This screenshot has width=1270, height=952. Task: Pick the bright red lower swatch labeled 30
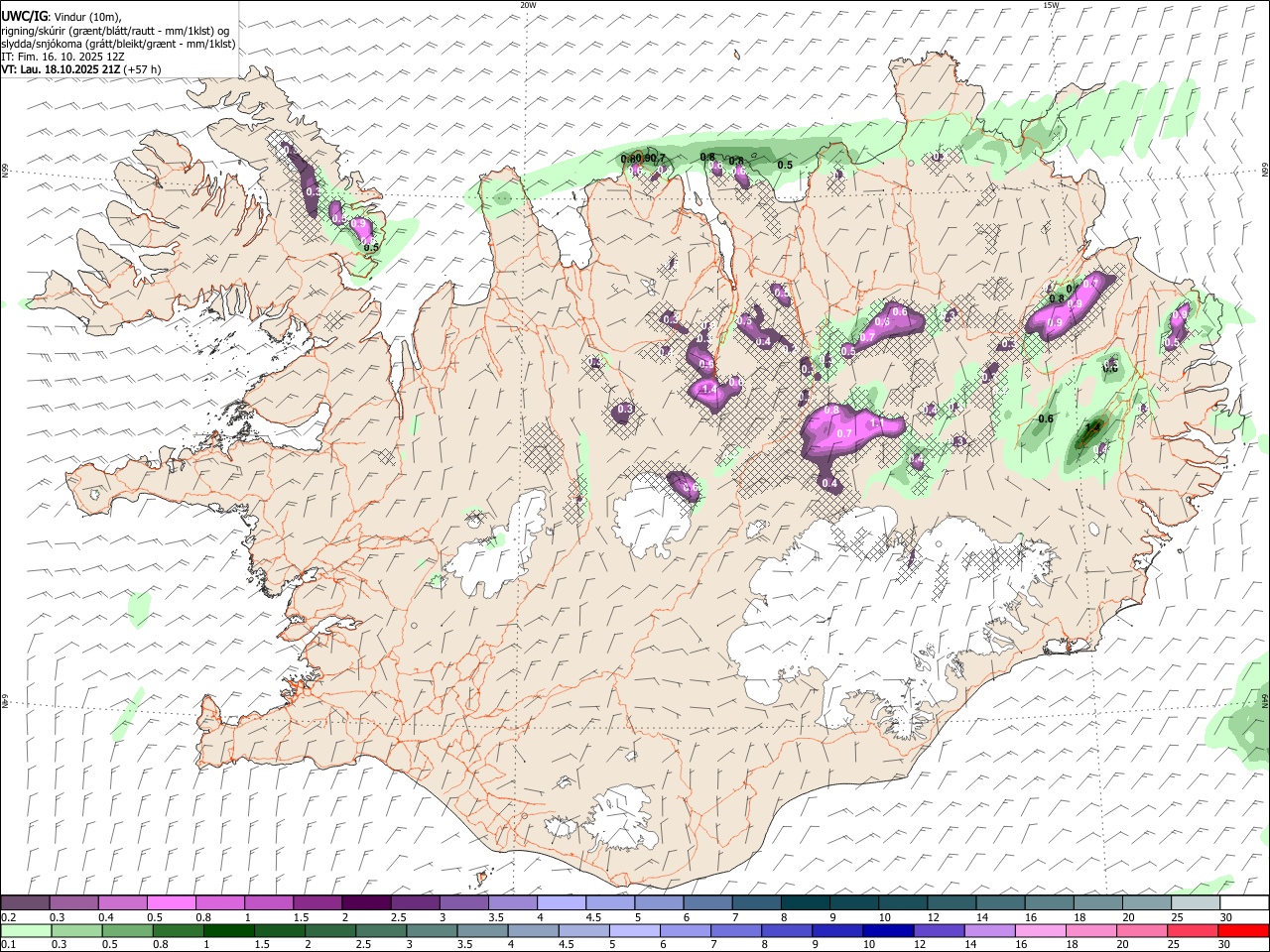1242,931
